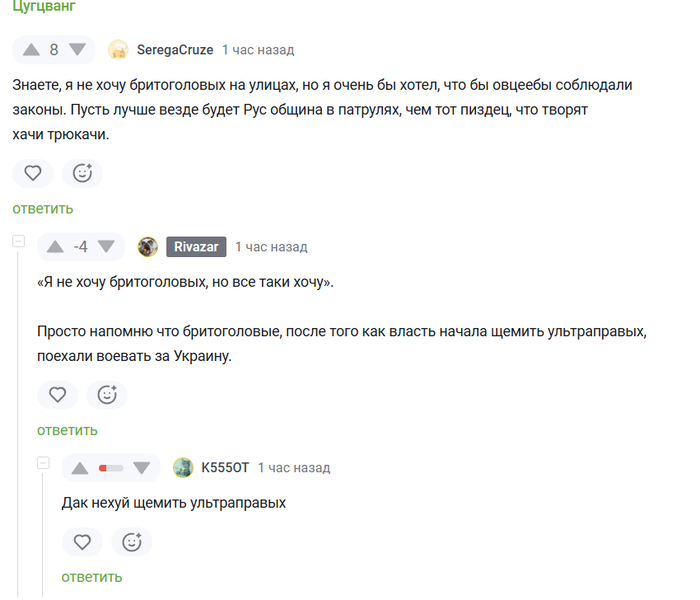Screen dimensions: 700x600
Task: Reply to Rivazar's comment
Action: click(68, 430)
